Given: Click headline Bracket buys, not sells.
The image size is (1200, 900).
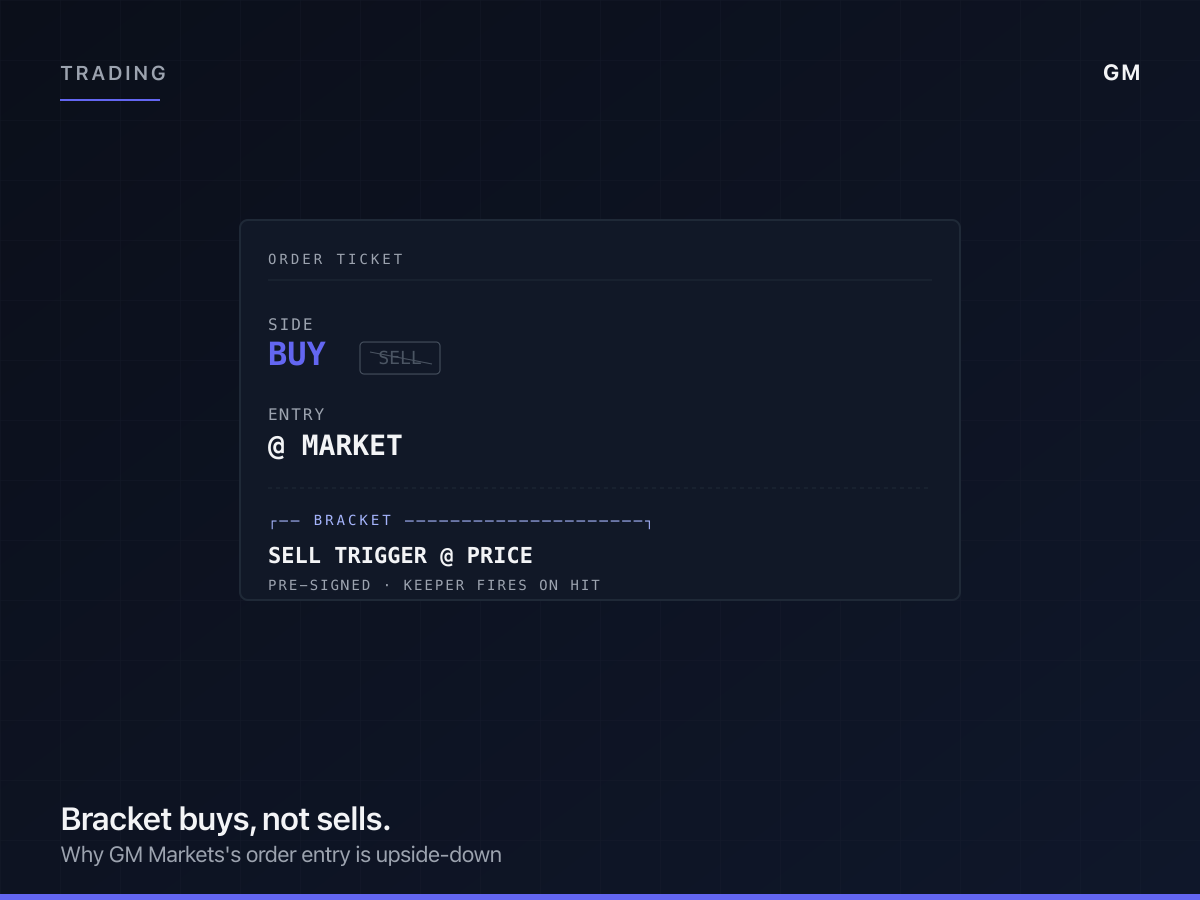Looking at the screenshot, I should click(x=225, y=819).
